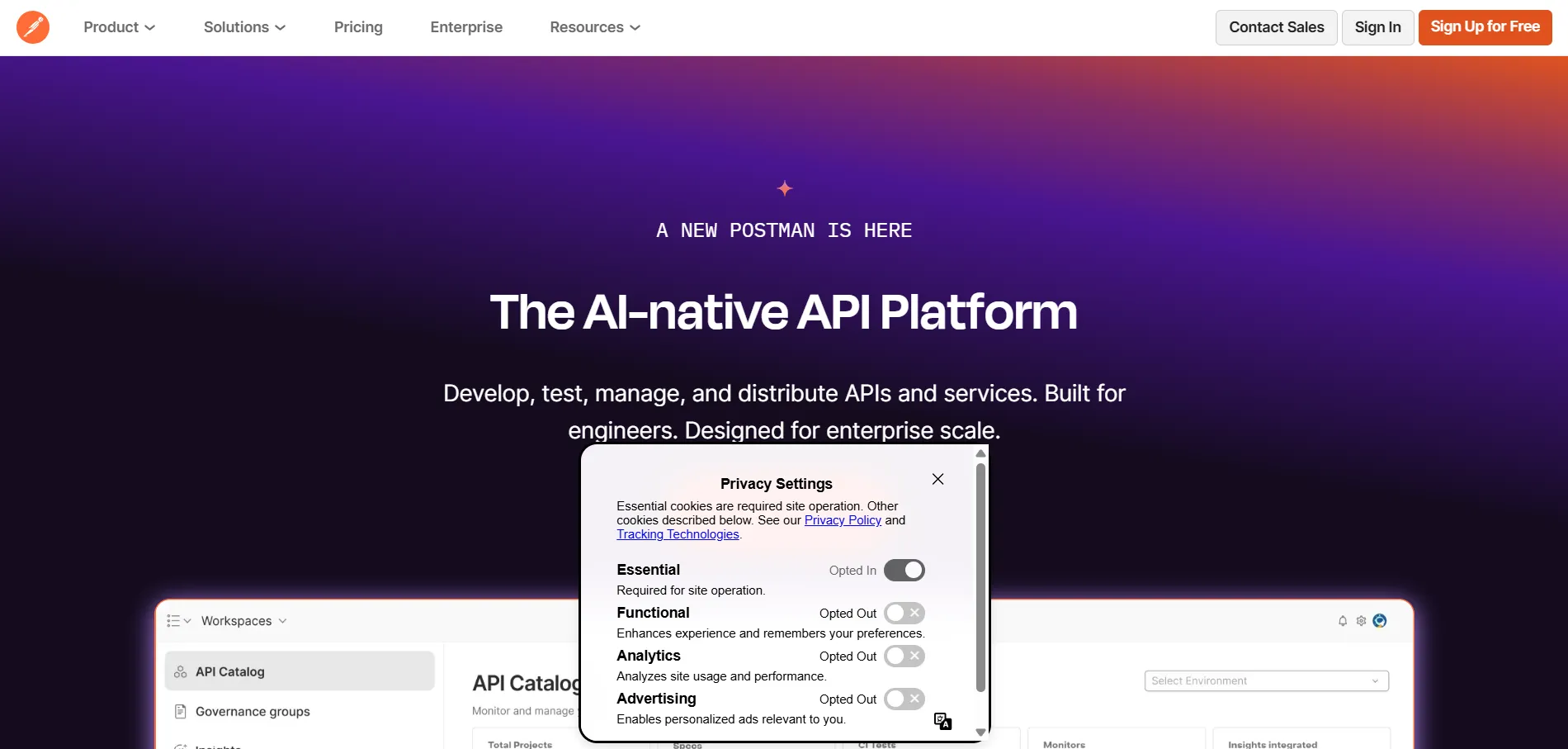Turn on the Analytics cookies switch

click(x=904, y=656)
